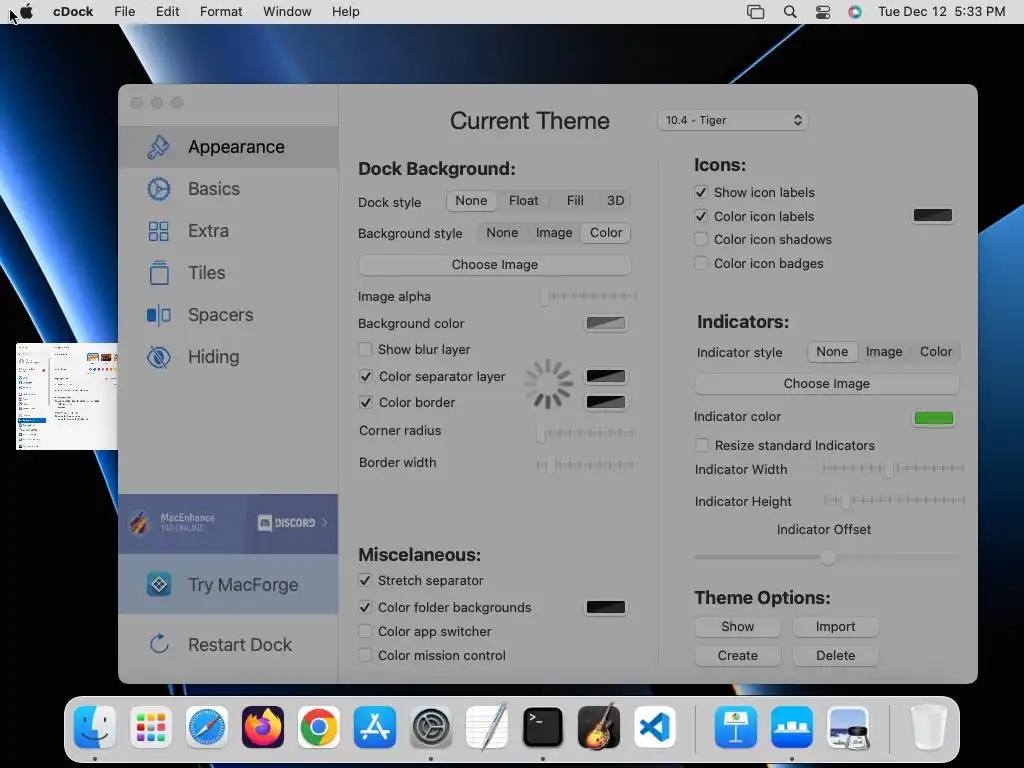Open the Current Theme dropdown

733,120
